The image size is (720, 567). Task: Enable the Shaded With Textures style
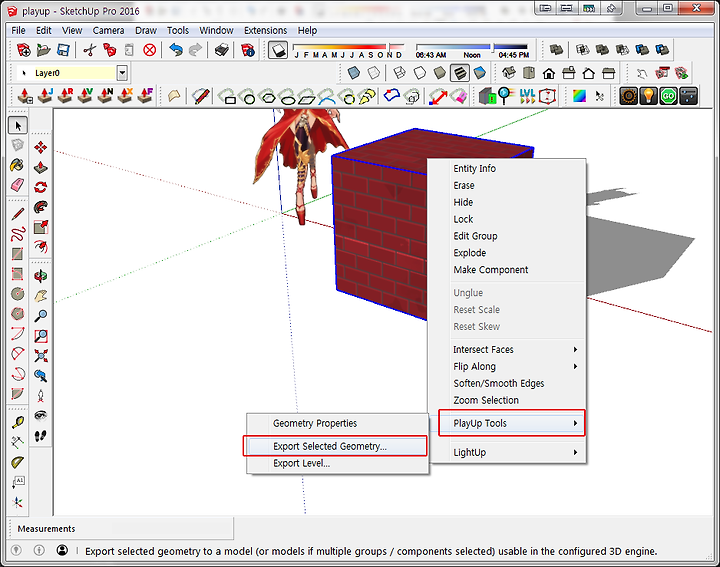(x=460, y=73)
